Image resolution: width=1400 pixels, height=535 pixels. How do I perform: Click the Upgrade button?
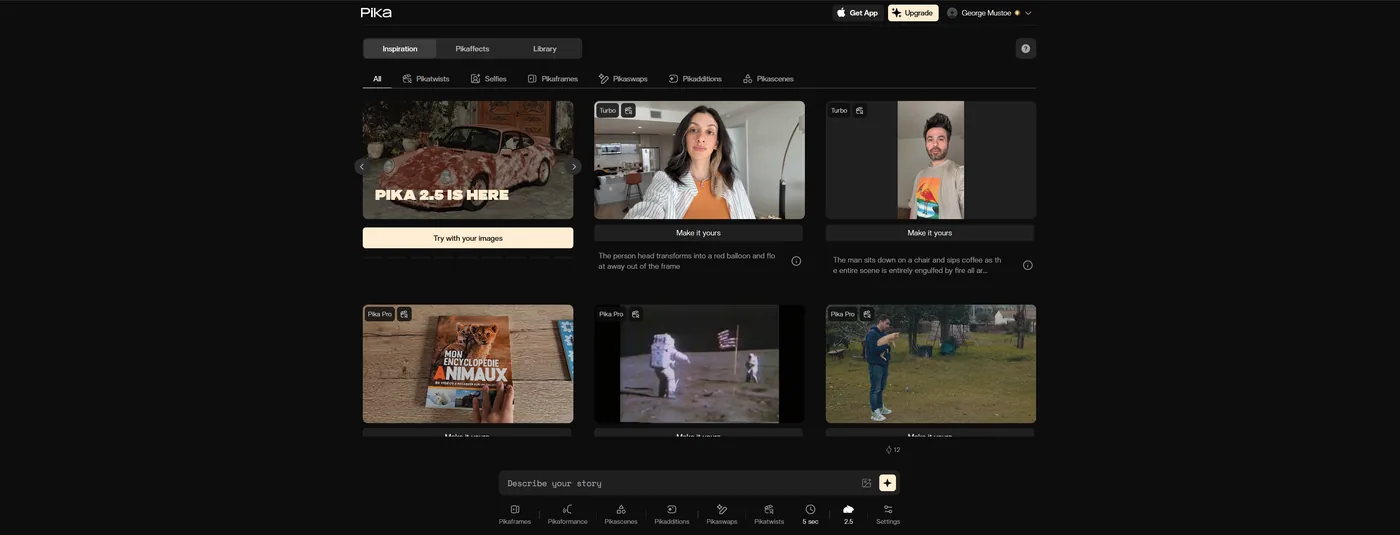[x=913, y=13]
